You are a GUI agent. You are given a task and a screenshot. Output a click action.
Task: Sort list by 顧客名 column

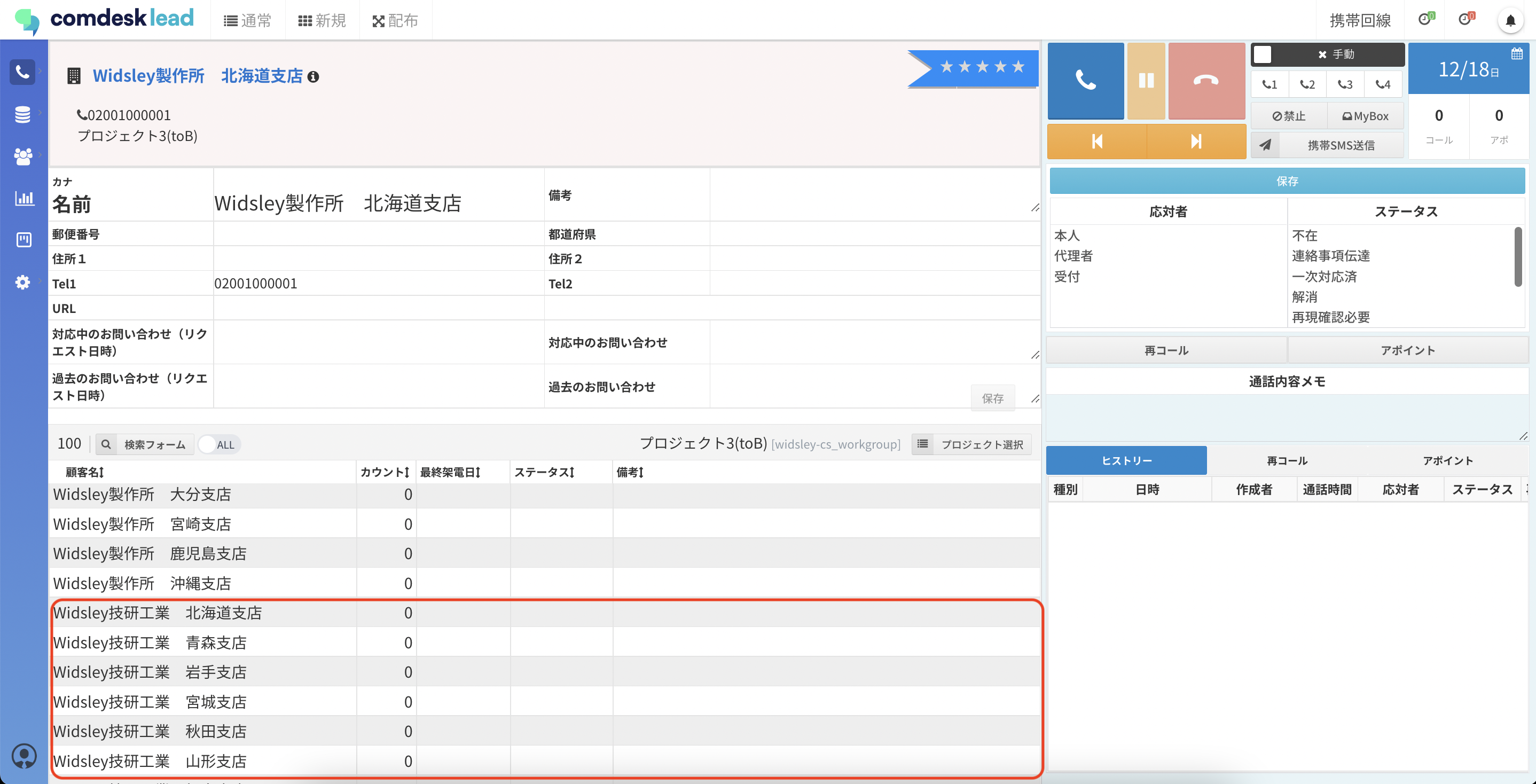click(x=85, y=472)
